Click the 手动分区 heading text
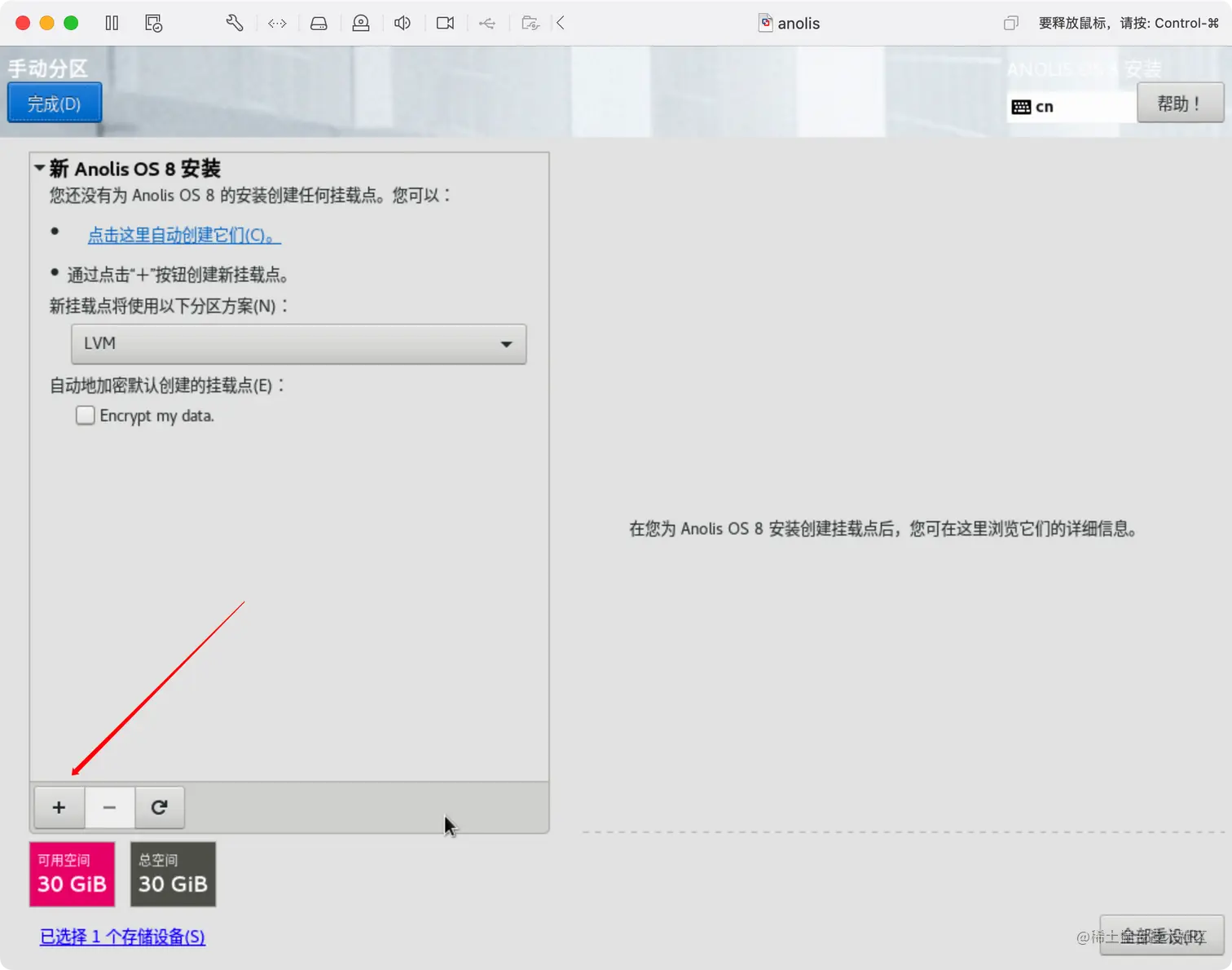This screenshot has width=1232, height=970. (47, 68)
